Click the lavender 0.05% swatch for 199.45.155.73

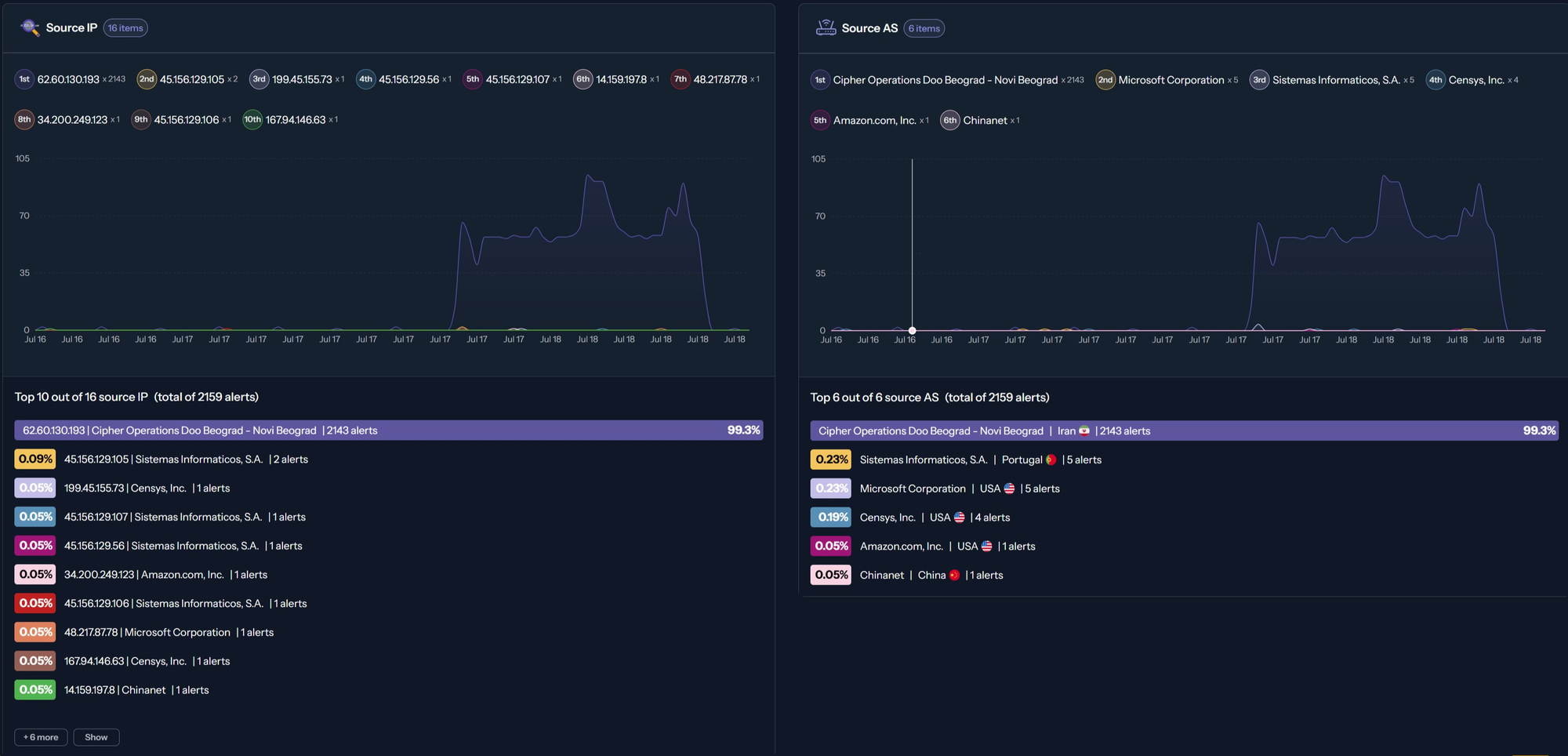point(35,488)
